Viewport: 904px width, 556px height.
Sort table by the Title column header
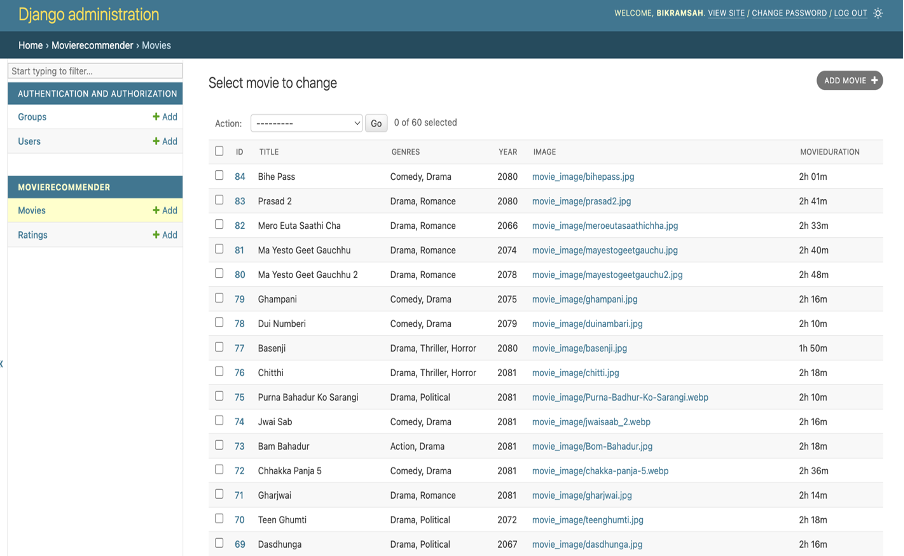click(269, 152)
